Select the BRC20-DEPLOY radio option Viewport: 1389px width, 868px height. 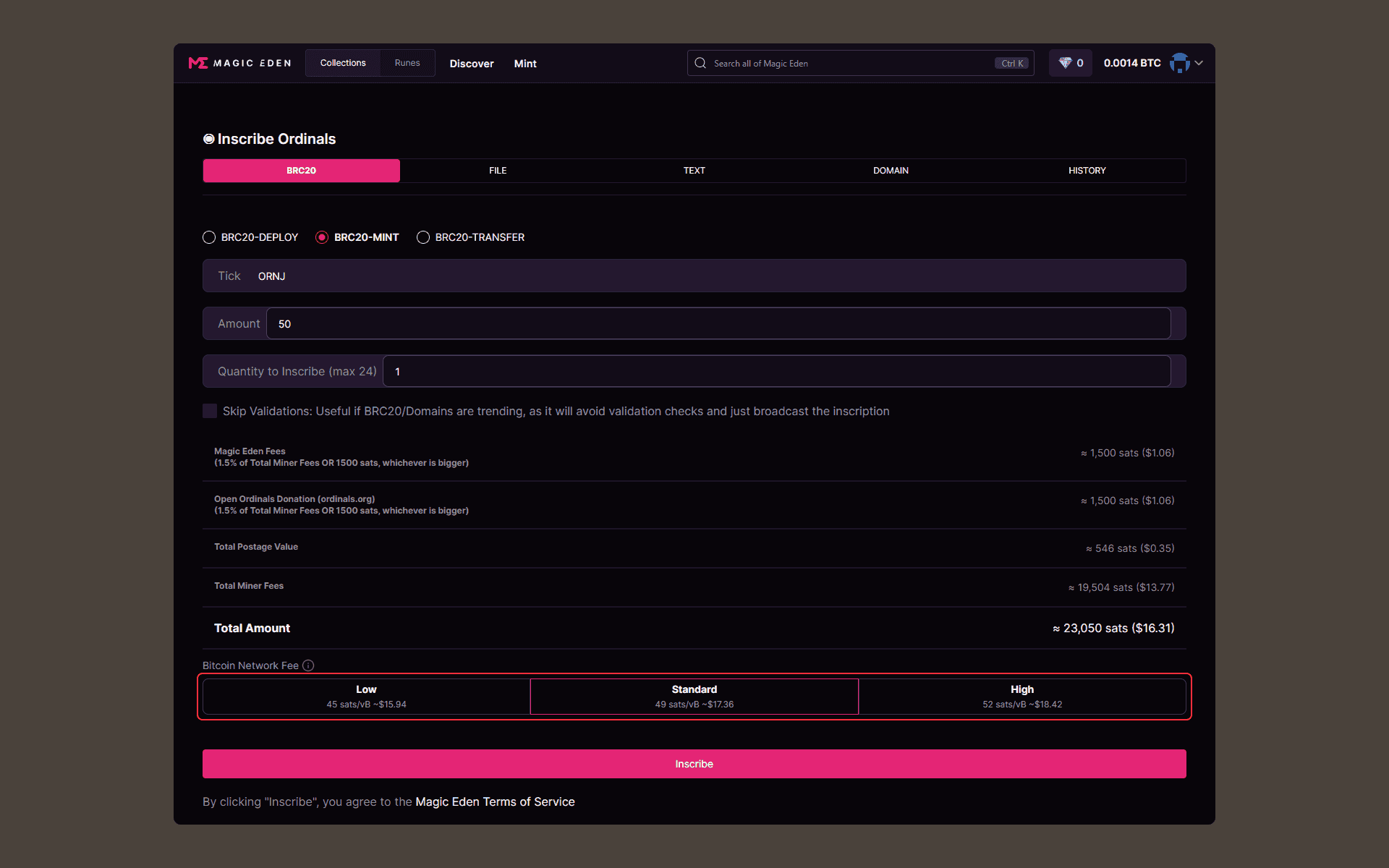pyautogui.click(x=209, y=237)
